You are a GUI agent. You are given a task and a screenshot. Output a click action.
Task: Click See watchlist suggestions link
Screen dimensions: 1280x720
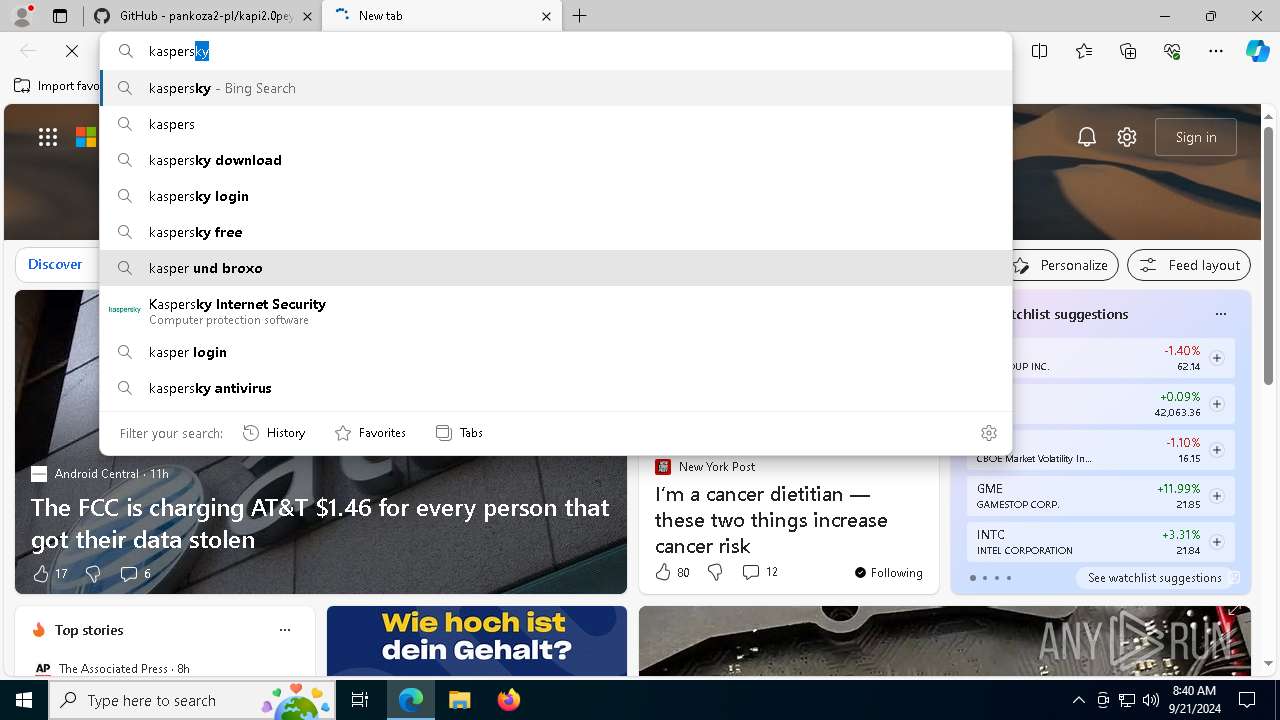(x=1155, y=578)
